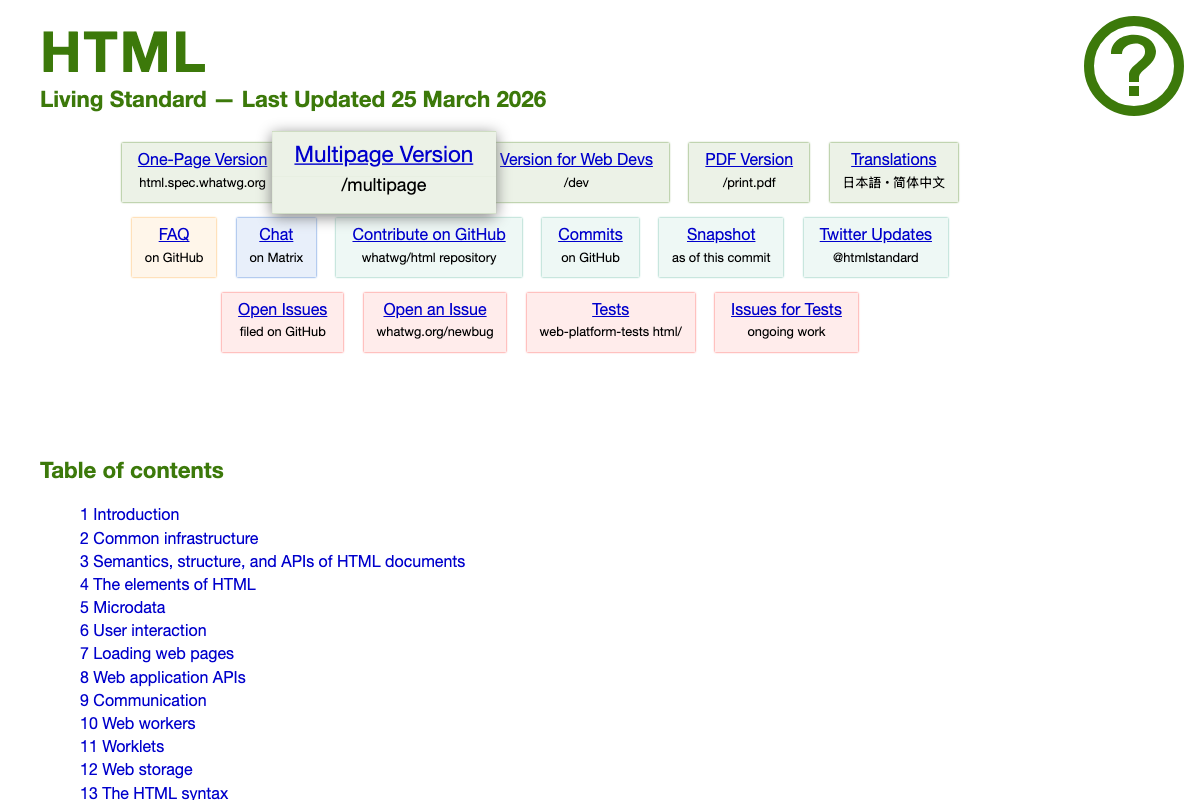Click the whatwg.org/newbug caption text
This screenshot has width=1200, height=800.
tap(435, 332)
